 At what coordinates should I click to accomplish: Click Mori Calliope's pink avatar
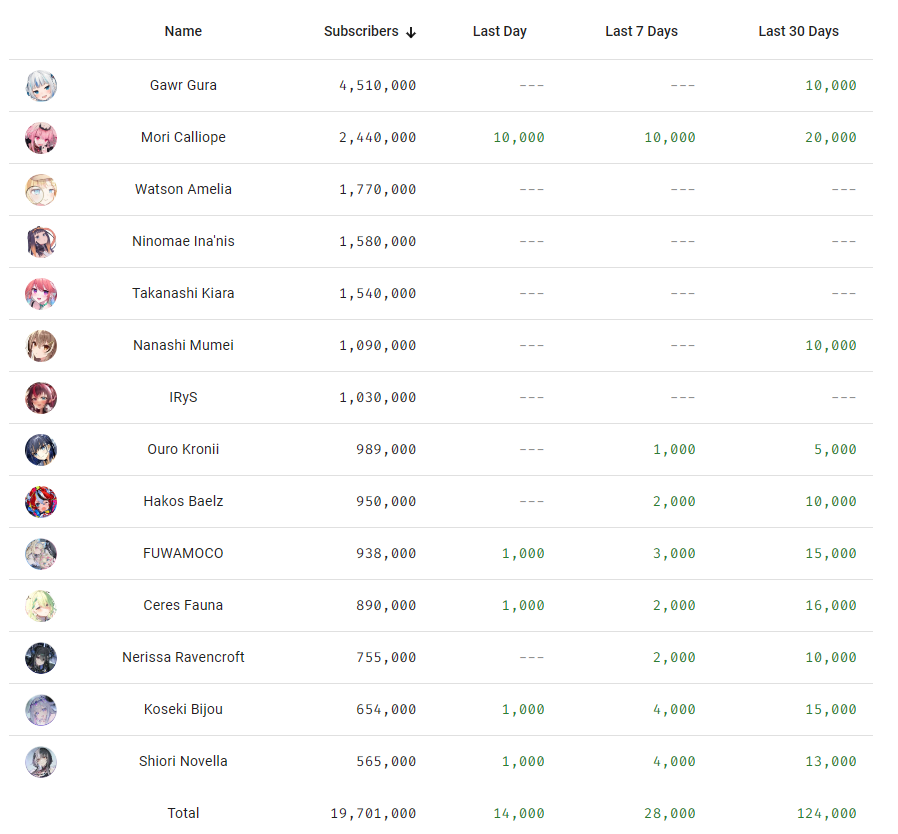(x=41, y=138)
